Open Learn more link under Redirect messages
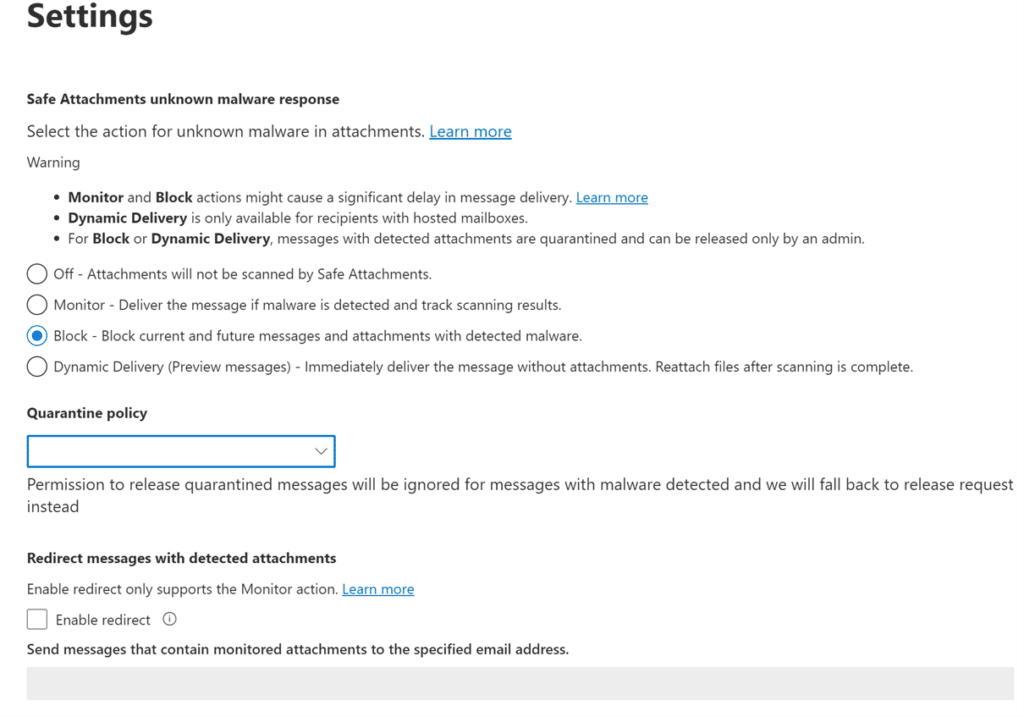1024x717 pixels. 377,590
